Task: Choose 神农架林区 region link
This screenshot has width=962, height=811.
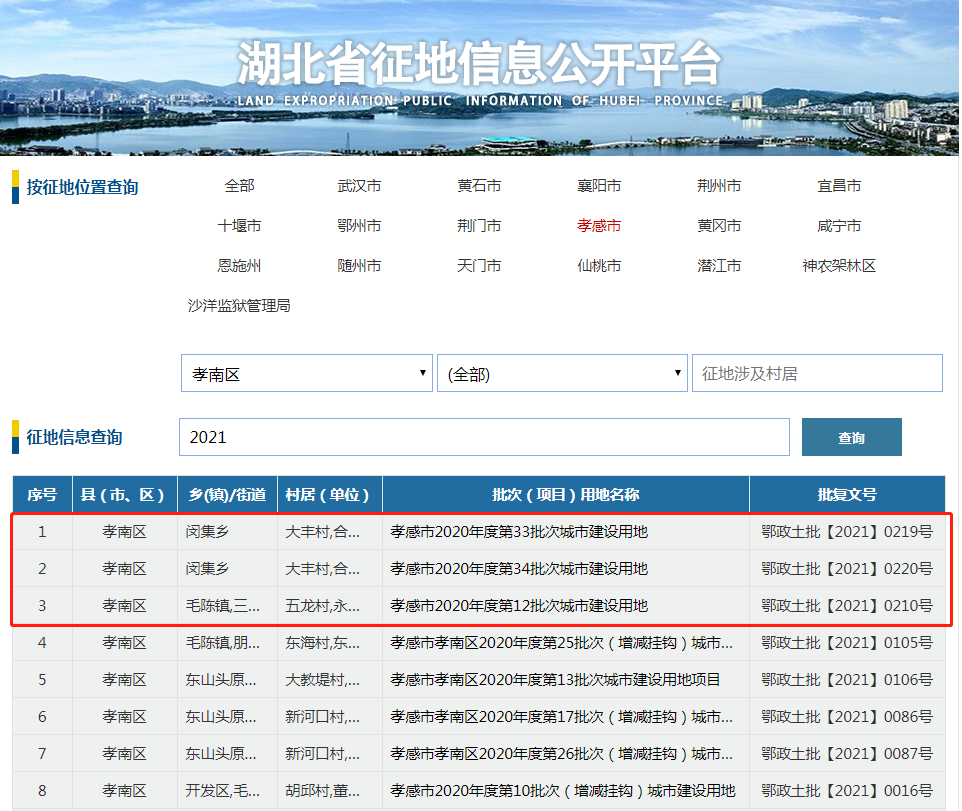Action: pyautogui.click(x=839, y=266)
